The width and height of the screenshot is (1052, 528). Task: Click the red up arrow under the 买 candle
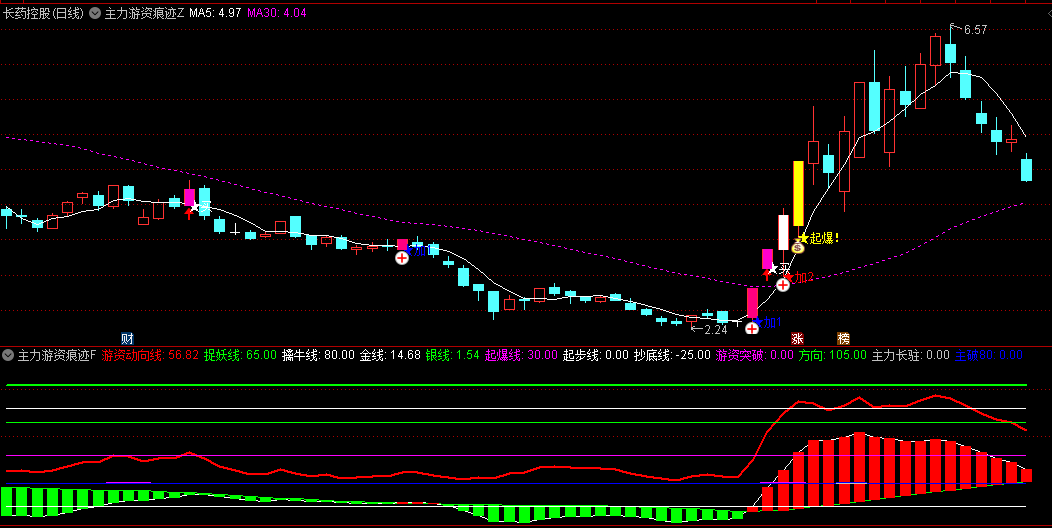click(767, 274)
